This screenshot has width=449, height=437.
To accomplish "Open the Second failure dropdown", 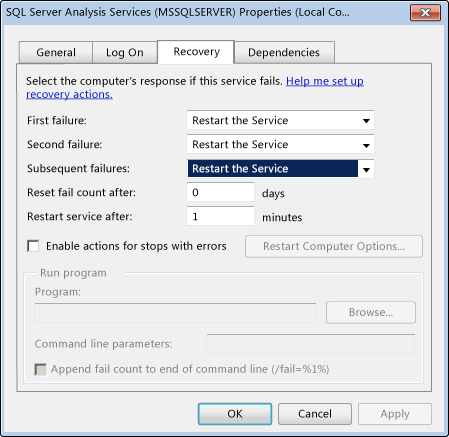I will [280, 144].
